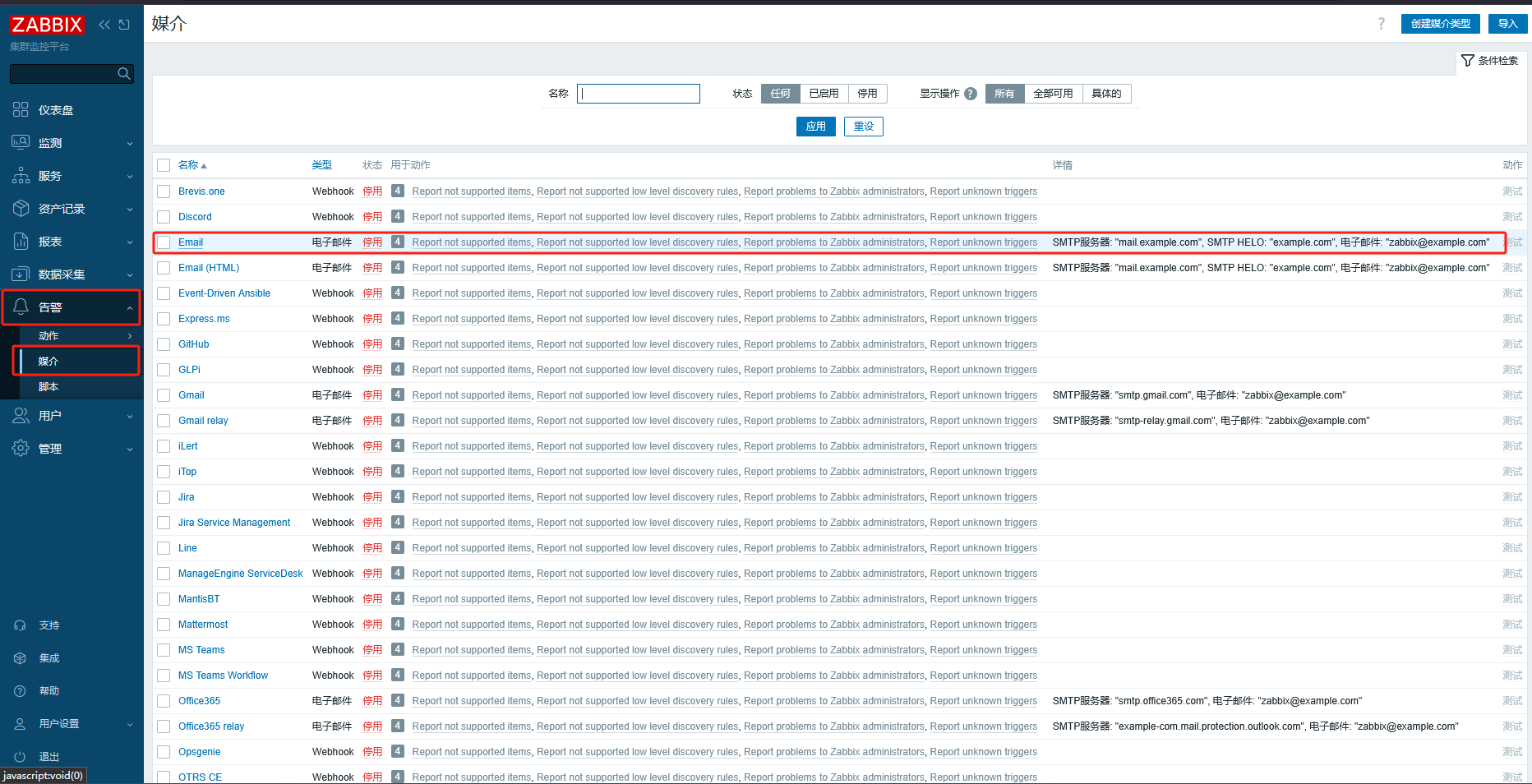Click the 服务 services icon
The width and height of the screenshot is (1532, 784).
[21, 176]
